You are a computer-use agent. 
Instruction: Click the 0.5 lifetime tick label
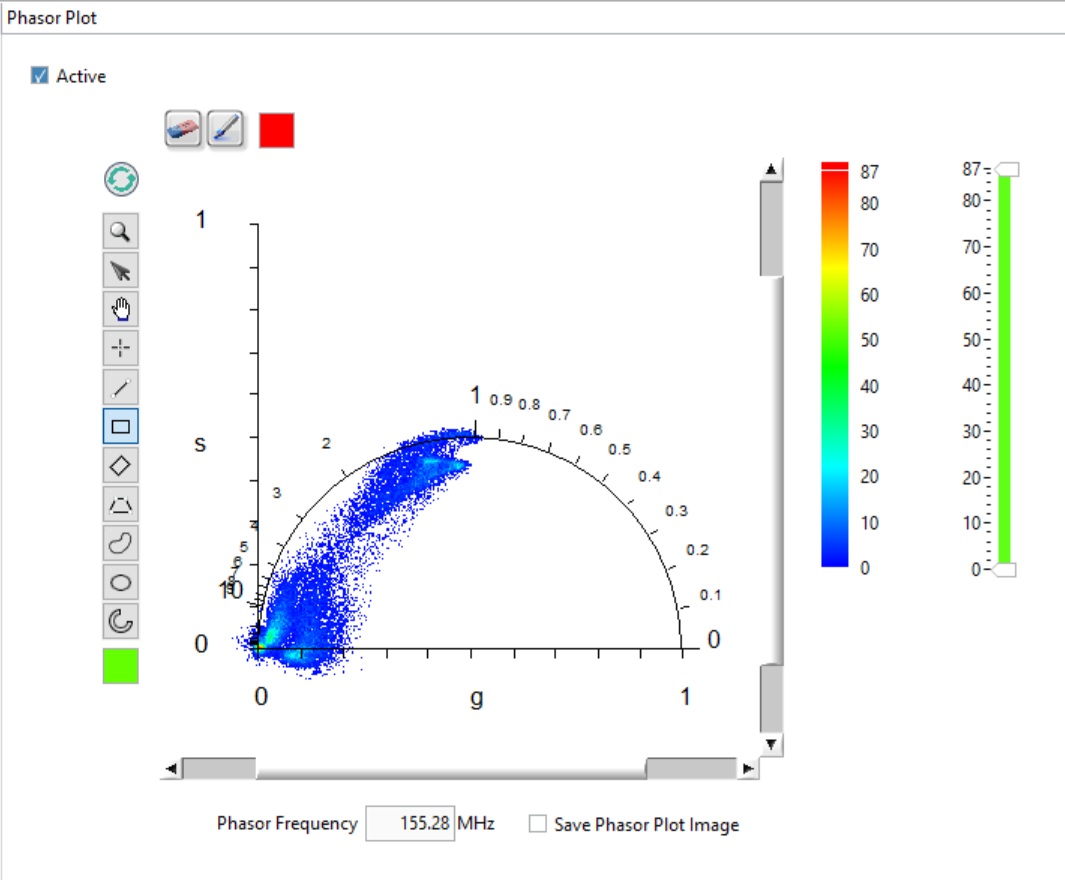(619, 450)
